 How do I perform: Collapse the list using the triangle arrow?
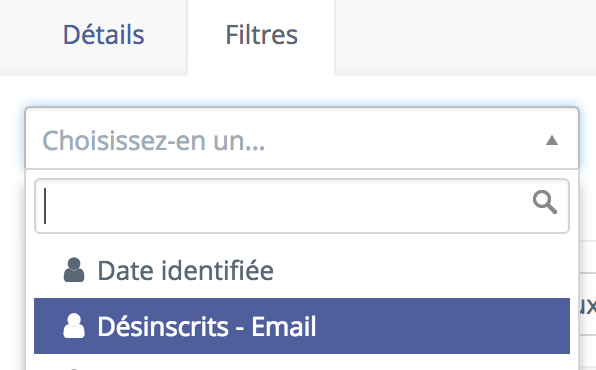552,140
